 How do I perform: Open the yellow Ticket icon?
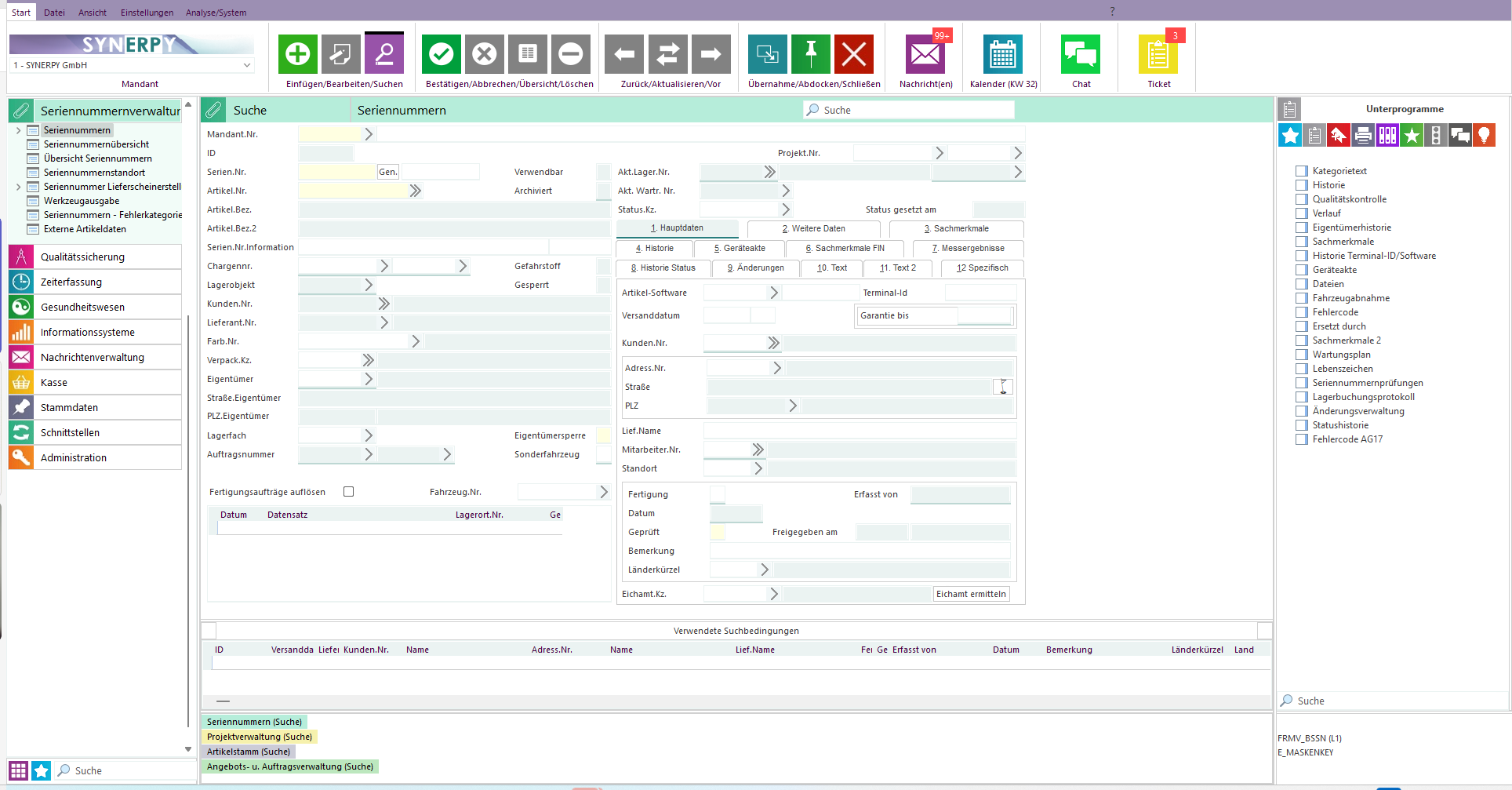[x=1158, y=54]
